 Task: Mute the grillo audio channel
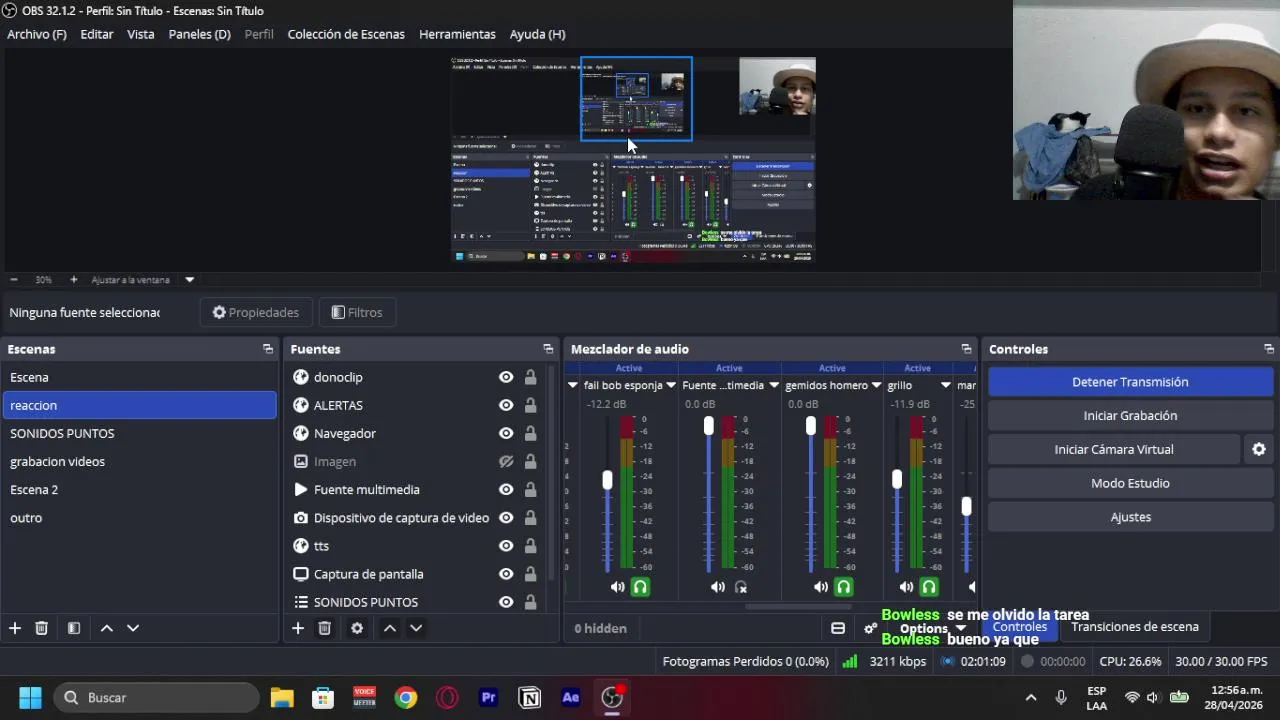click(906, 587)
